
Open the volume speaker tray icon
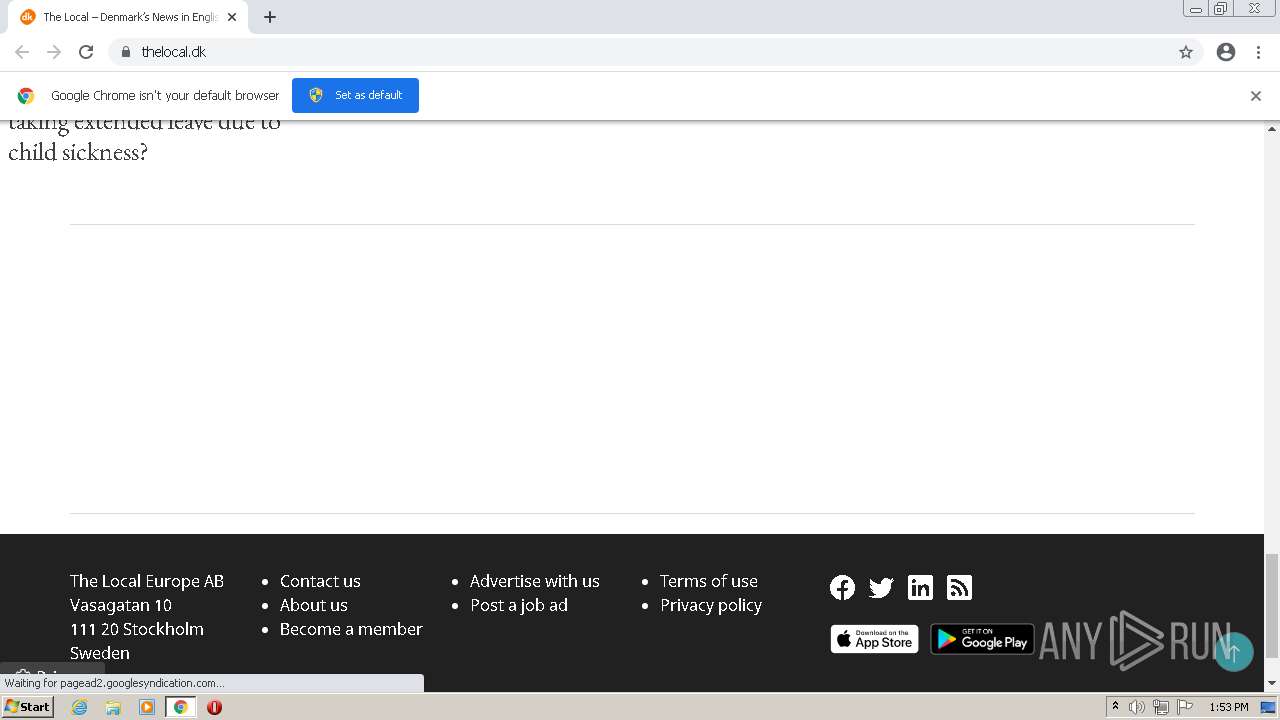coord(1137,707)
